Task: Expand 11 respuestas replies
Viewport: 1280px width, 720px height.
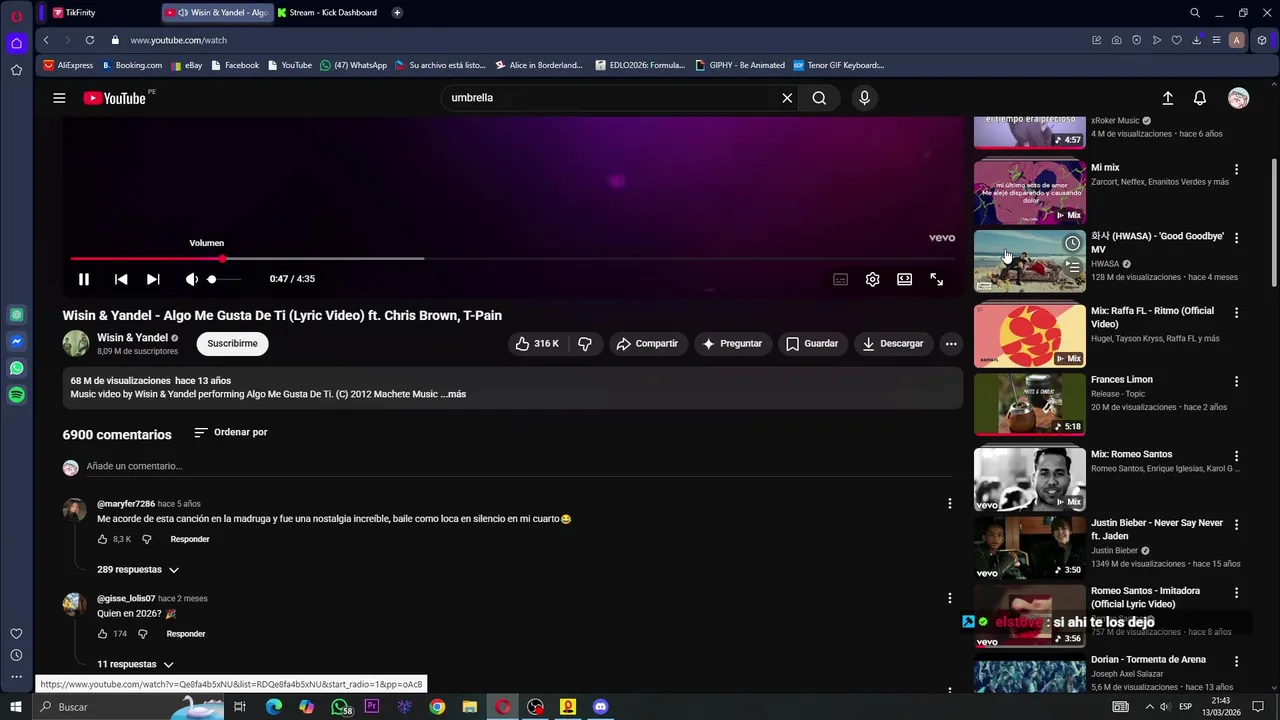Action: point(135,665)
